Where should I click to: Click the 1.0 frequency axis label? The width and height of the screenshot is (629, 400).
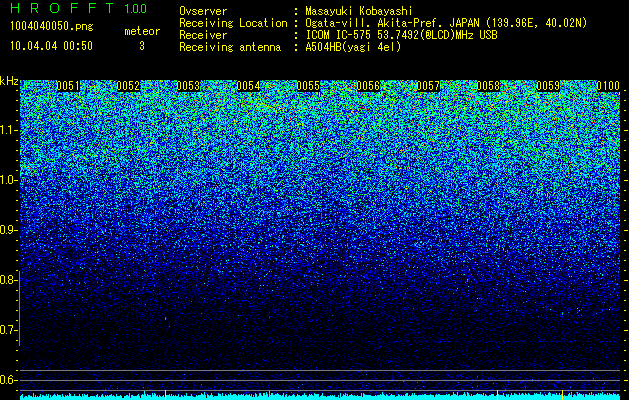pyautogui.click(x=9, y=180)
